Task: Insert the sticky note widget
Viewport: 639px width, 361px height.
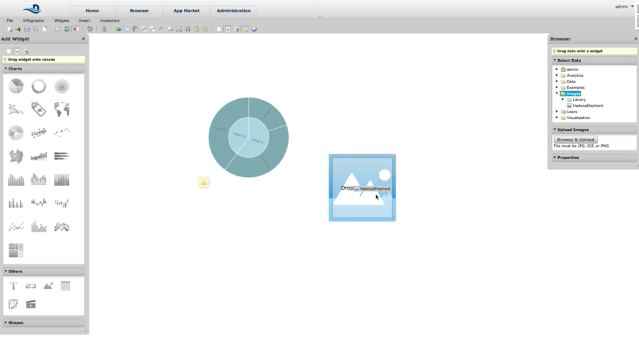Action: 13,304
